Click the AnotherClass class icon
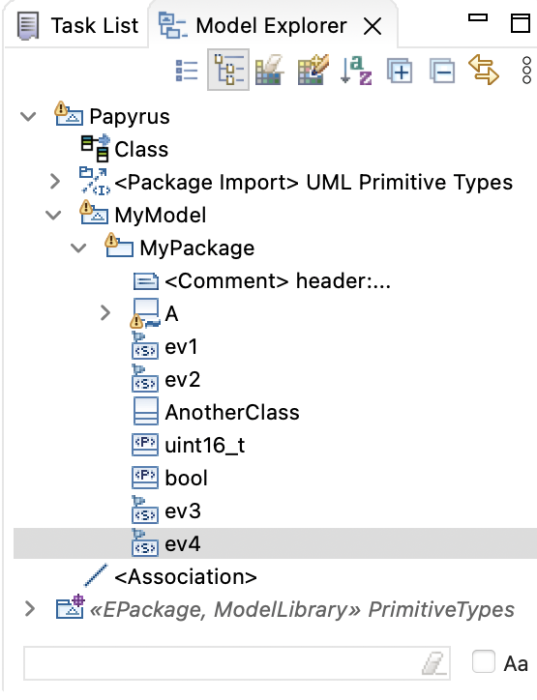Viewport: 537px width, 700px height. coord(146,411)
